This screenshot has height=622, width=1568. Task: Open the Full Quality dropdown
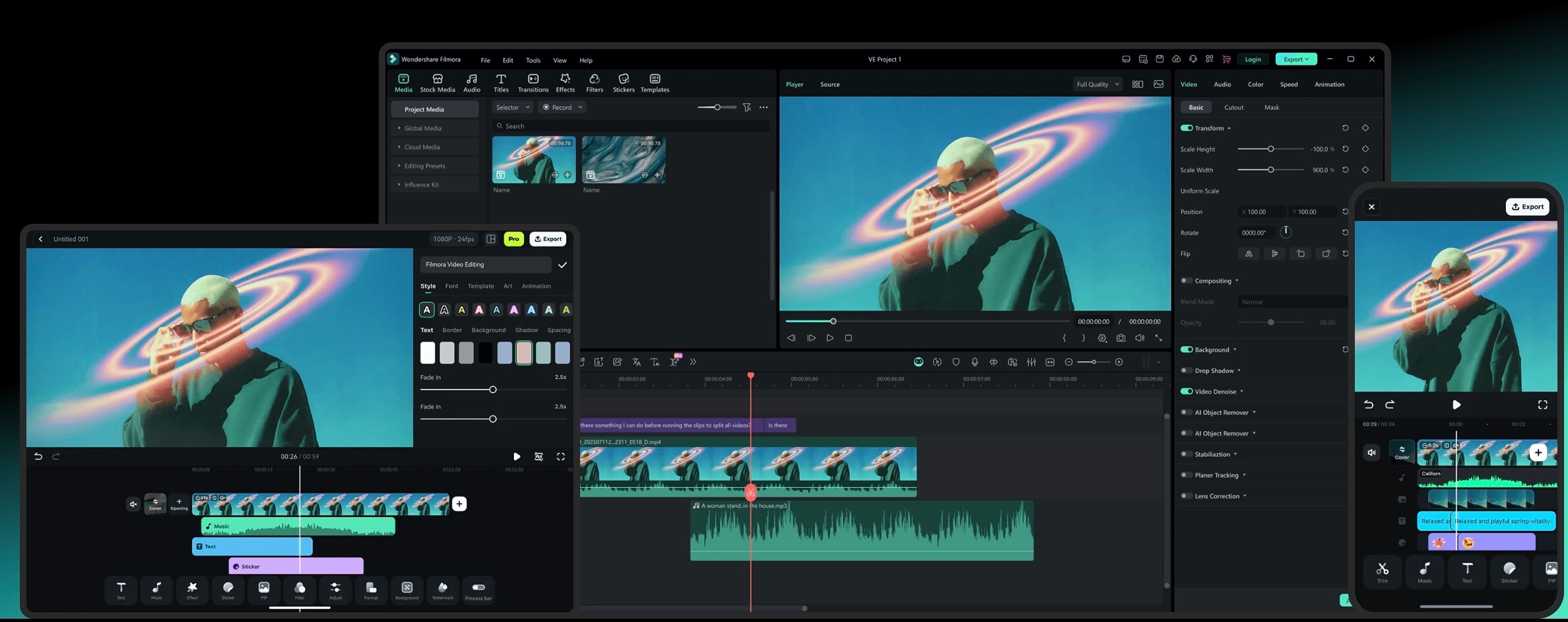pos(1097,84)
